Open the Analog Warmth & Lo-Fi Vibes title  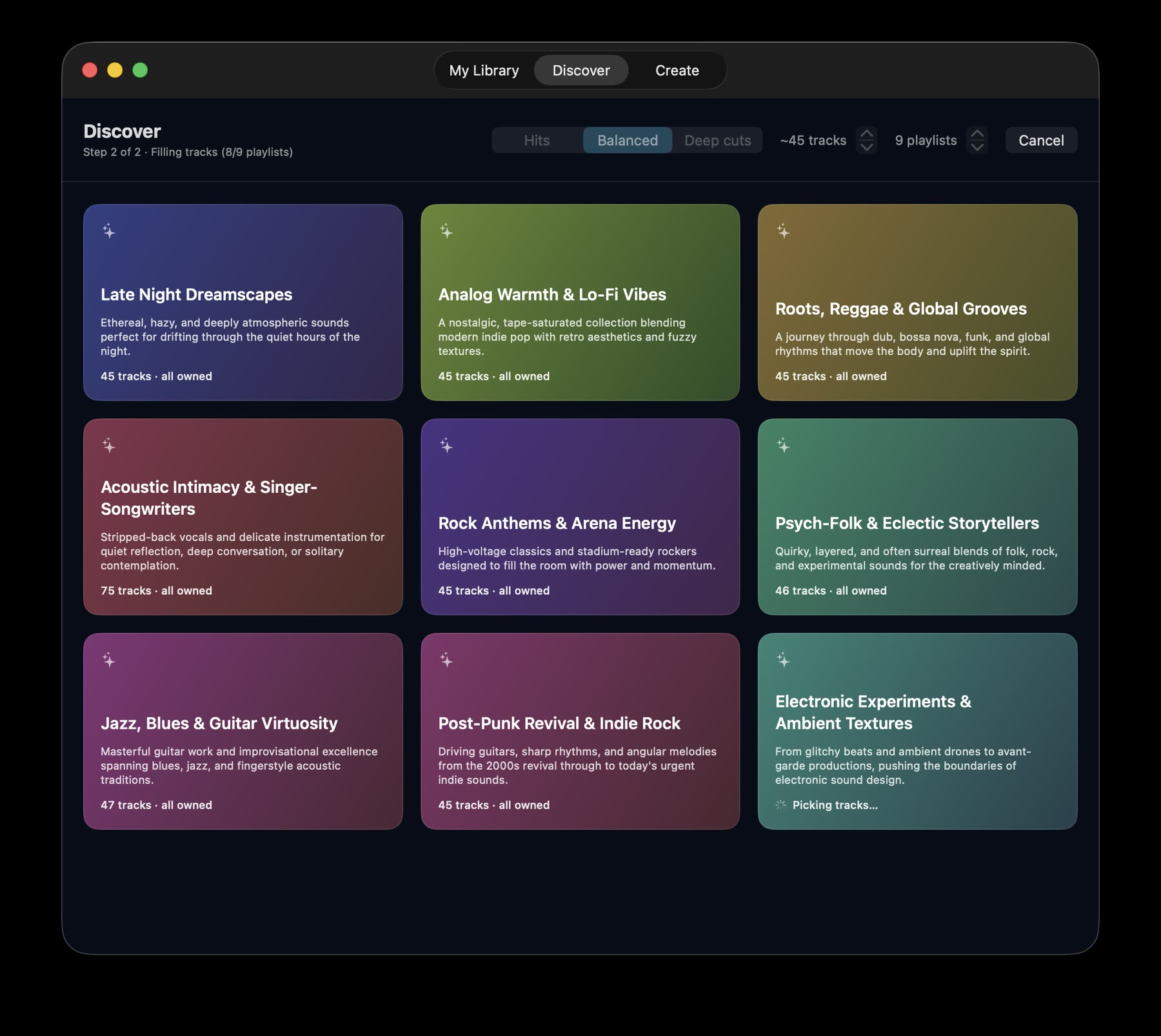click(x=552, y=294)
